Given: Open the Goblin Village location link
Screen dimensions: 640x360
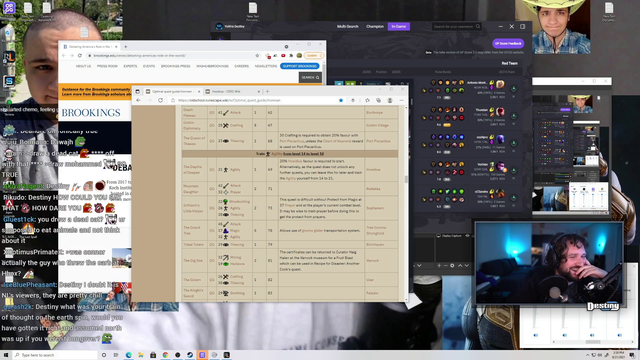Looking at the screenshot, I should point(377,125).
